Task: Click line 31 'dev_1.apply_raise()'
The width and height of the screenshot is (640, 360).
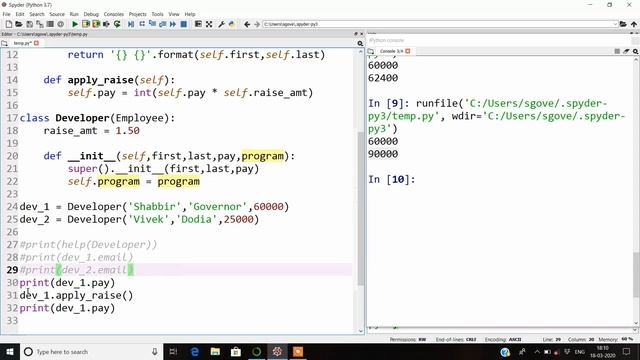Action: coord(76,295)
